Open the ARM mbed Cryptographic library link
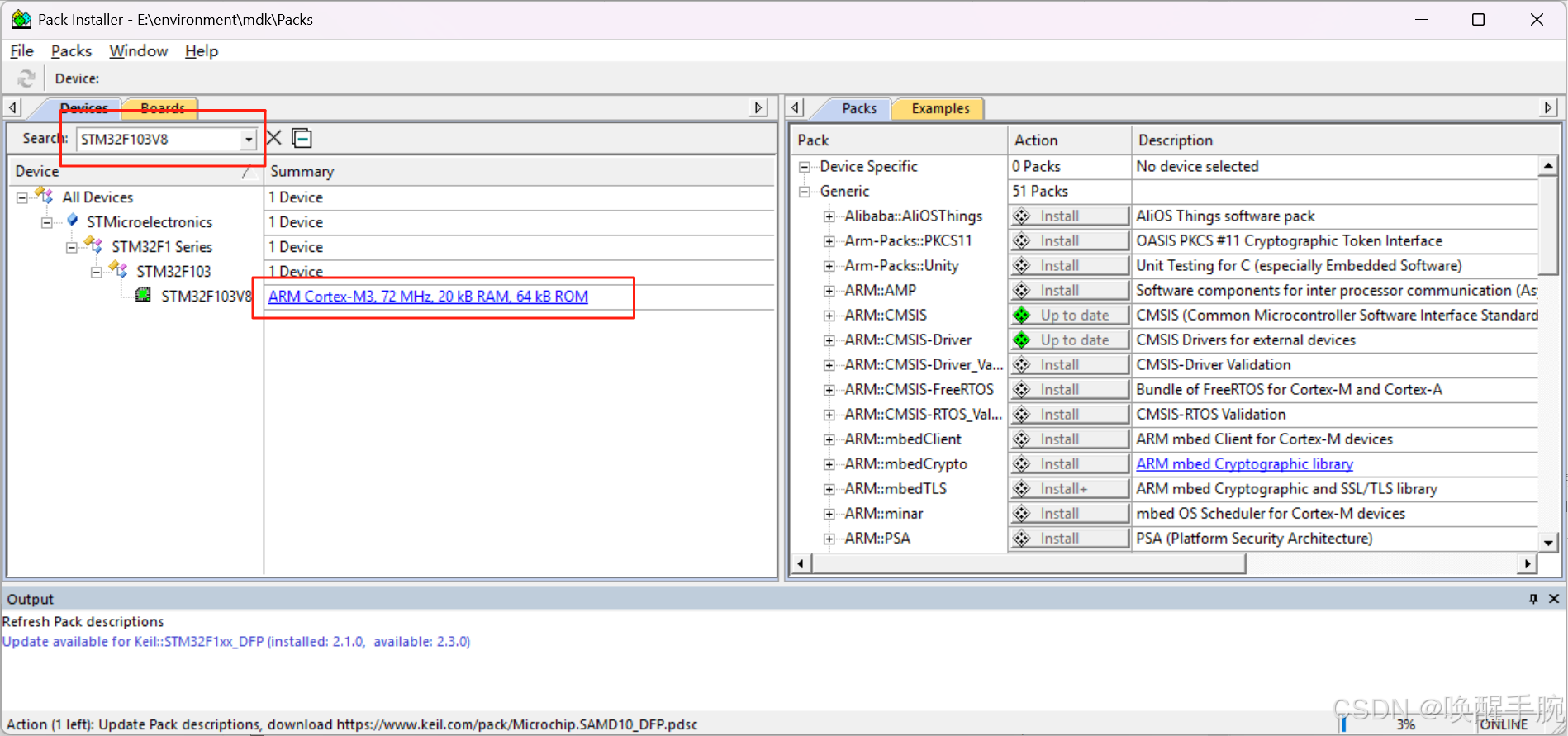Viewport: 1568px width, 736px height. pyautogui.click(x=1244, y=464)
